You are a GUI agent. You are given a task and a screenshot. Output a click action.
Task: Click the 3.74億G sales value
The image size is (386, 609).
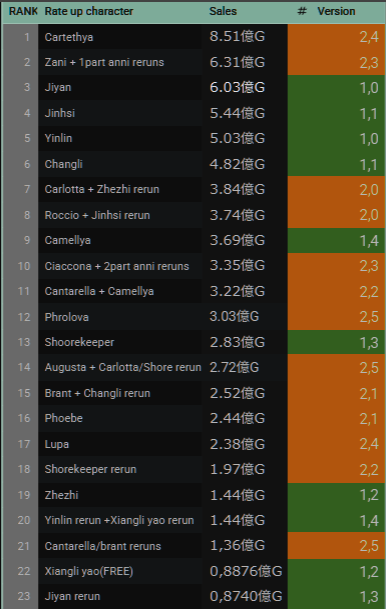pyautogui.click(x=237, y=215)
